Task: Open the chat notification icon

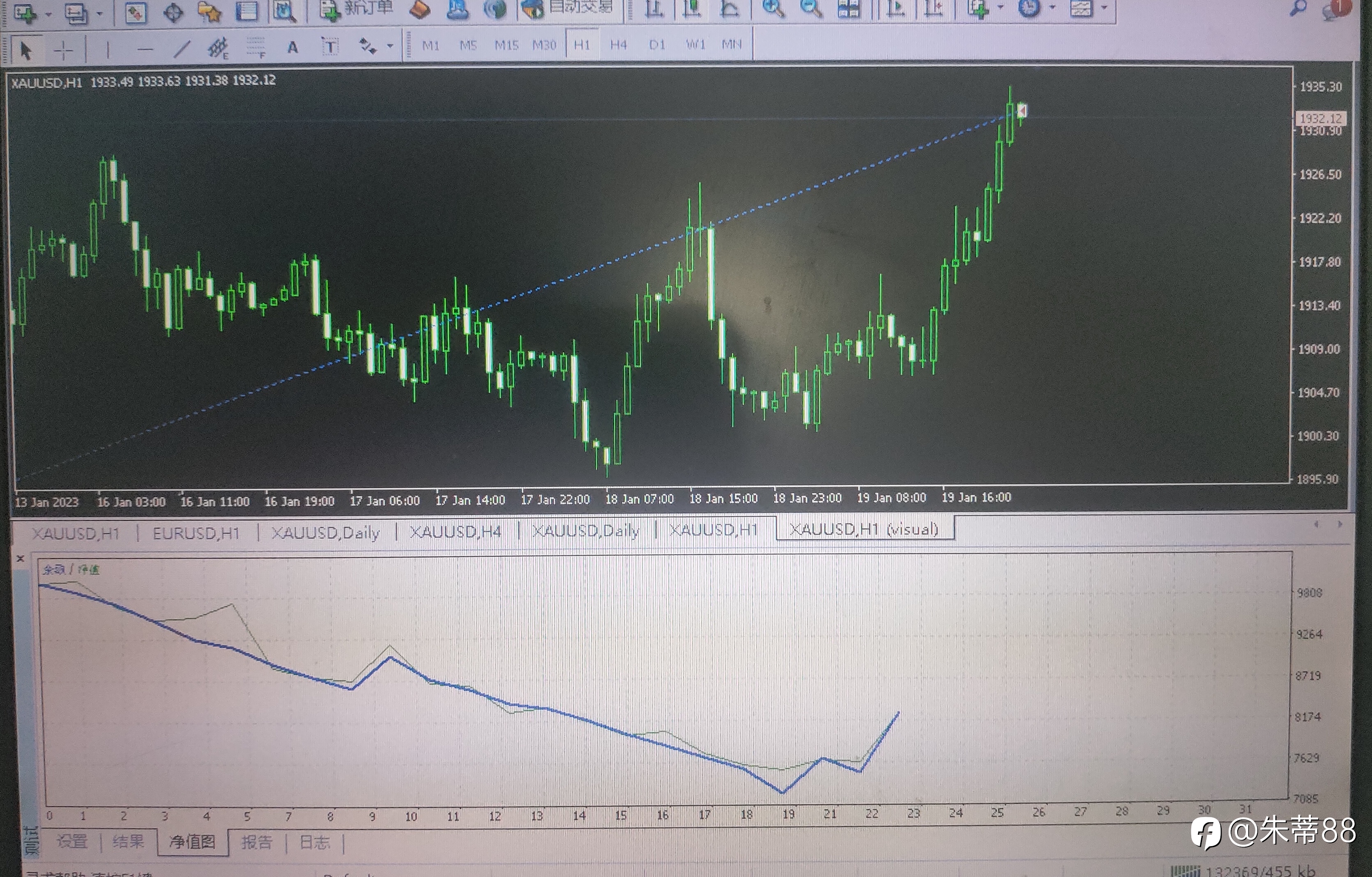Action: 1336,9
